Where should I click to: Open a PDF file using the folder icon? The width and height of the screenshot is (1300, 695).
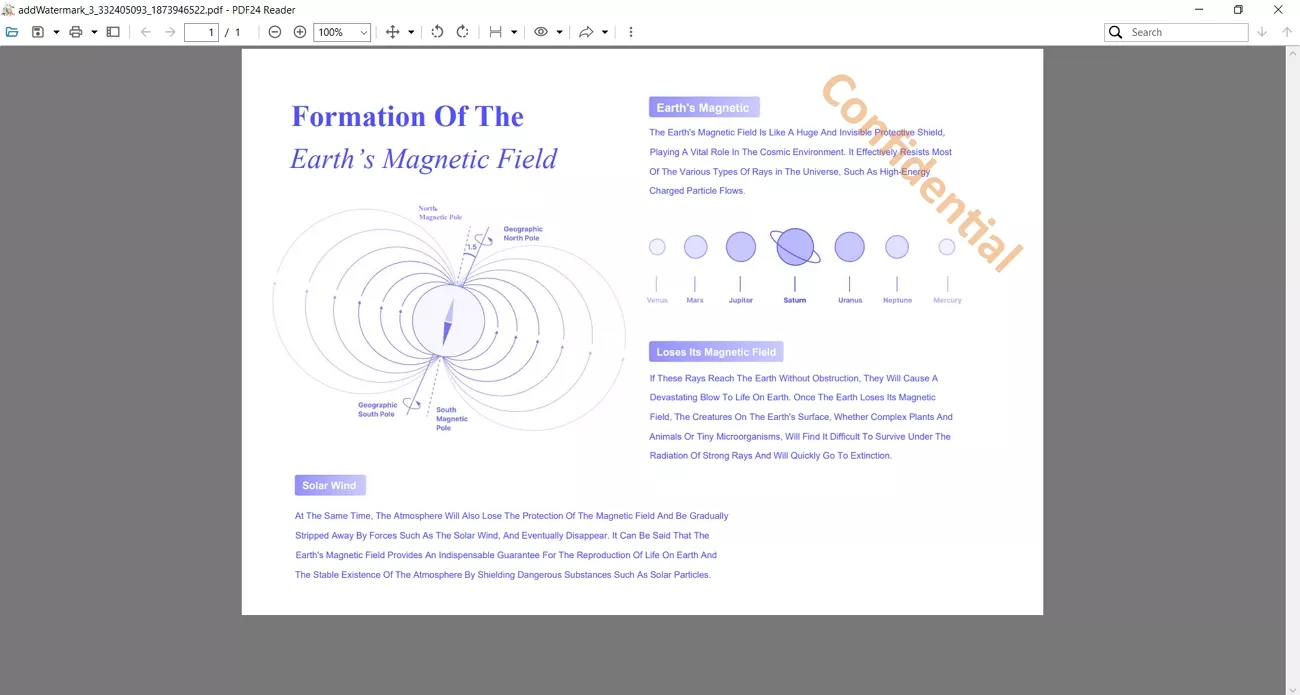click(x=13, y=31)
